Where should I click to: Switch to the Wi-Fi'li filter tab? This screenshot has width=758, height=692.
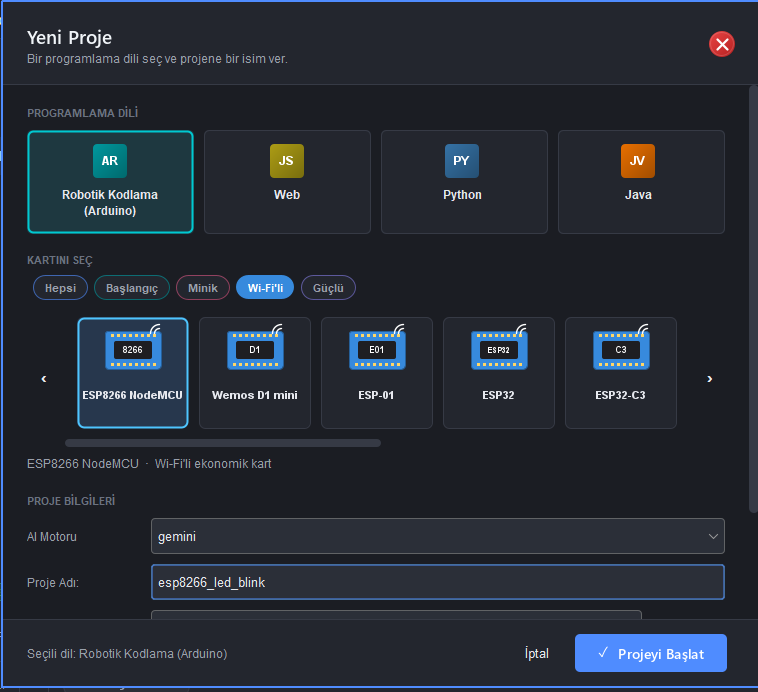click(265, 288)
